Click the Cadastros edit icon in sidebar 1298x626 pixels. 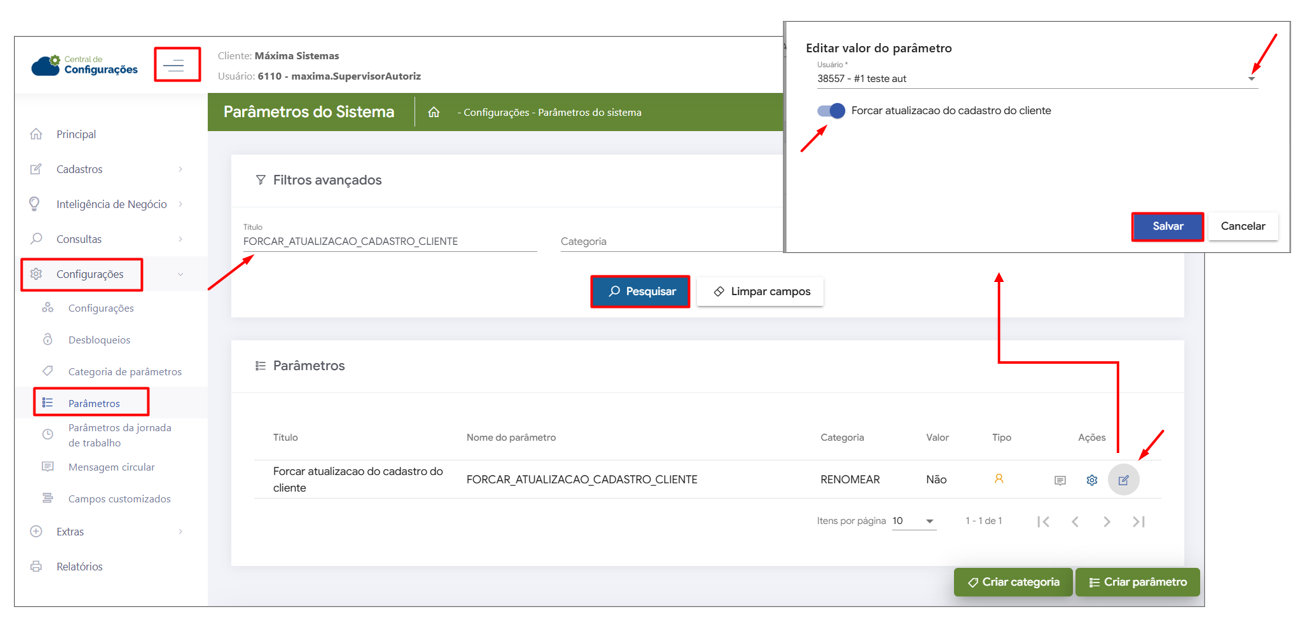point(36,169)
